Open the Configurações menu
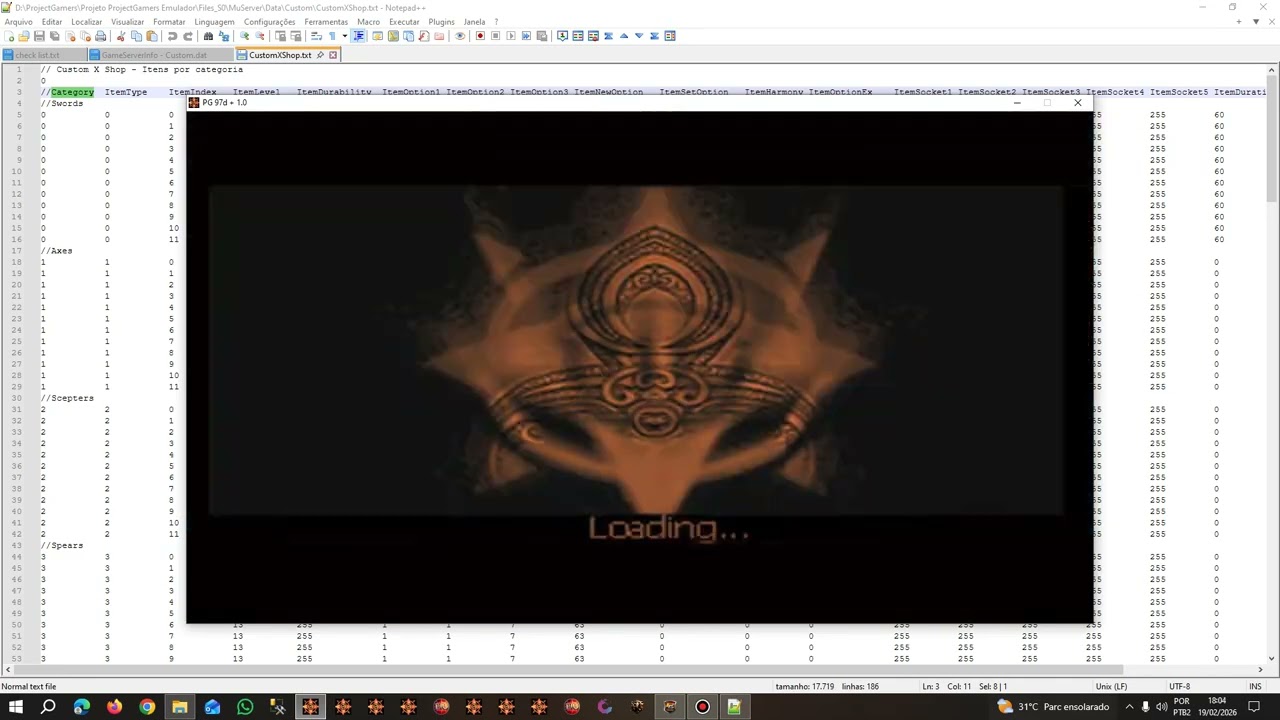The height and width of the screenshot is (720, 1280). (269, 21)
